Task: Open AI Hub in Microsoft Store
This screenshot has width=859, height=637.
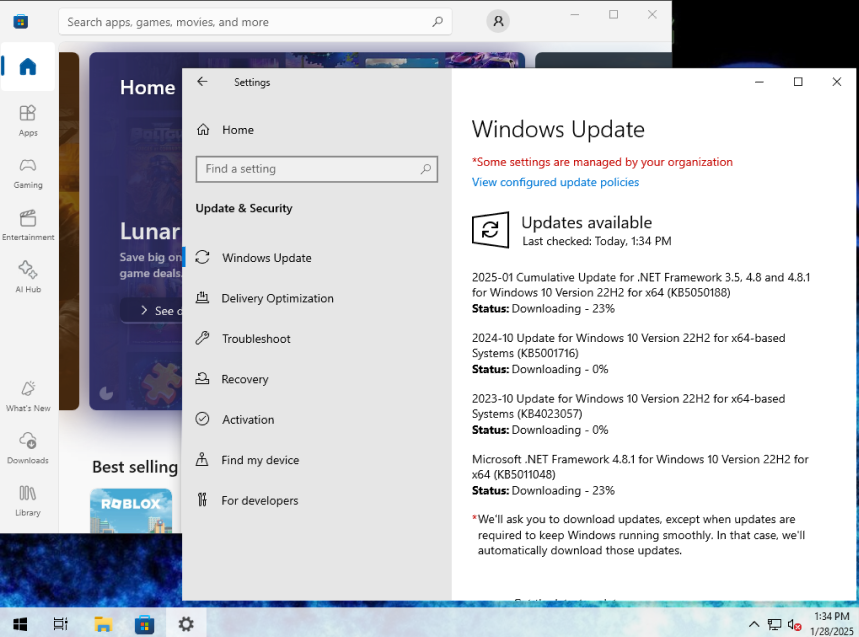Action: coord(28,277)
